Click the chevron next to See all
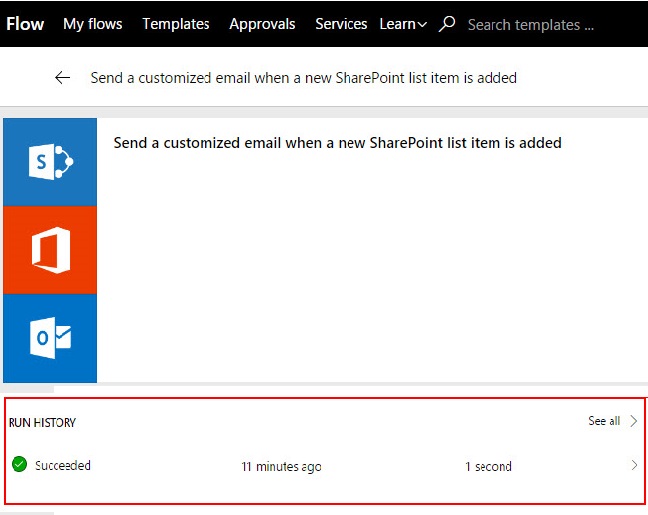Screen dimensions: 648x515 (634, 421)
